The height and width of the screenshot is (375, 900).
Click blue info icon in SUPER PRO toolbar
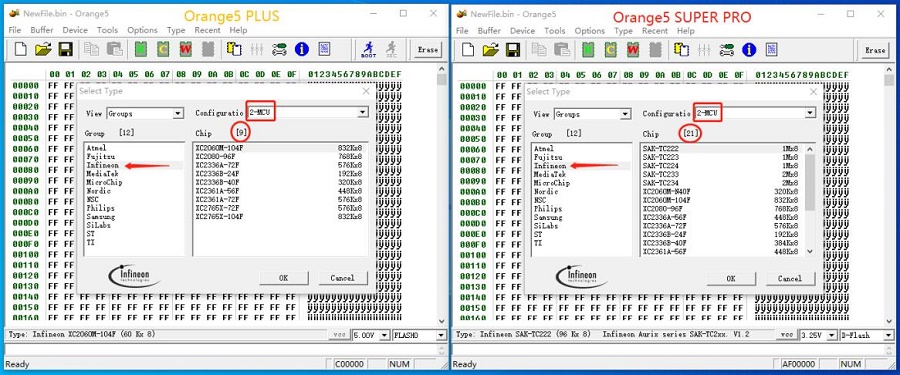(749, 49)
